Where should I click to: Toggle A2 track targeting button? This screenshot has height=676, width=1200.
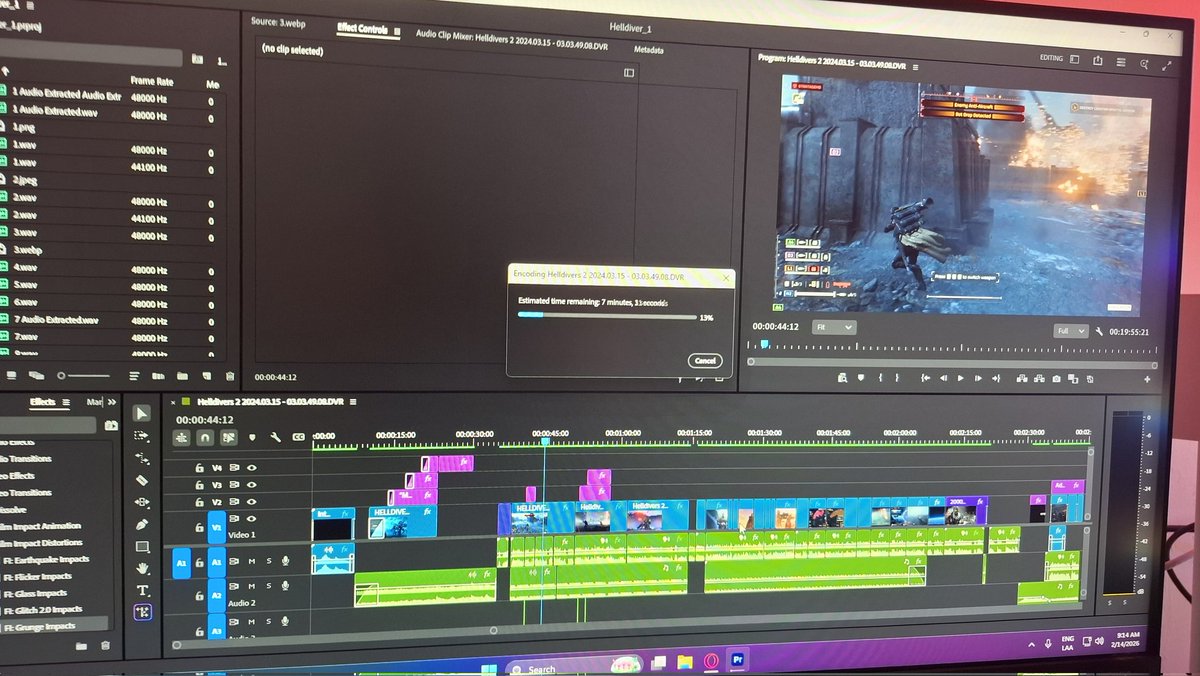pyautogui.click(x=216, y=594)
